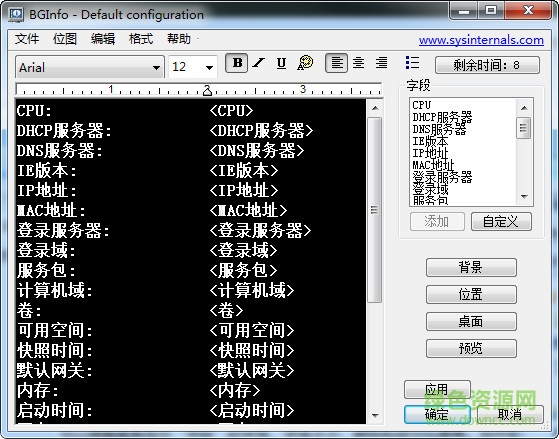Open the 格式 menu
Screen dimensions: 559x439
(141, 39)
